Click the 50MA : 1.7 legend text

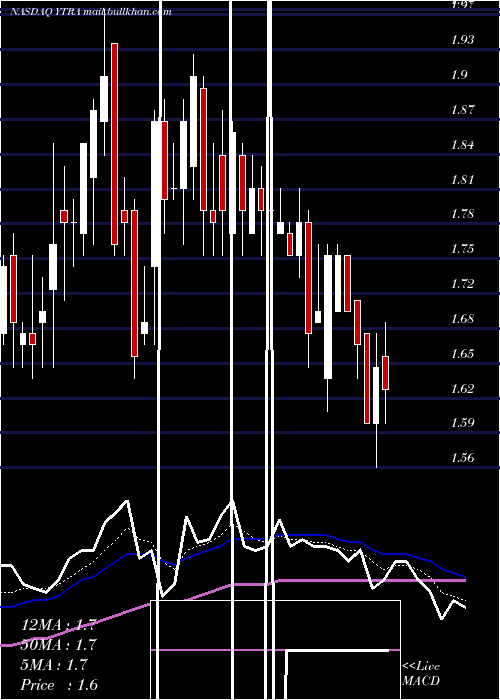click(x=58, y=645)
